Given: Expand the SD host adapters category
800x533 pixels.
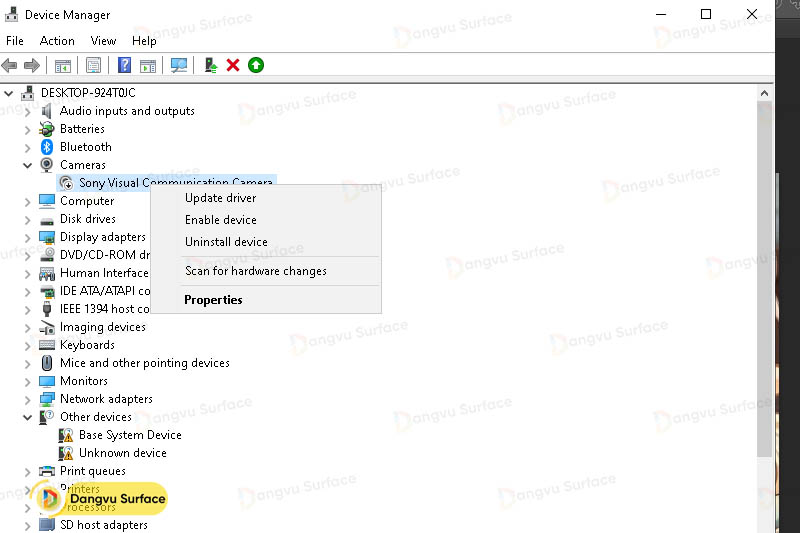Looking at the screenshot, I should tap(28, 525).
